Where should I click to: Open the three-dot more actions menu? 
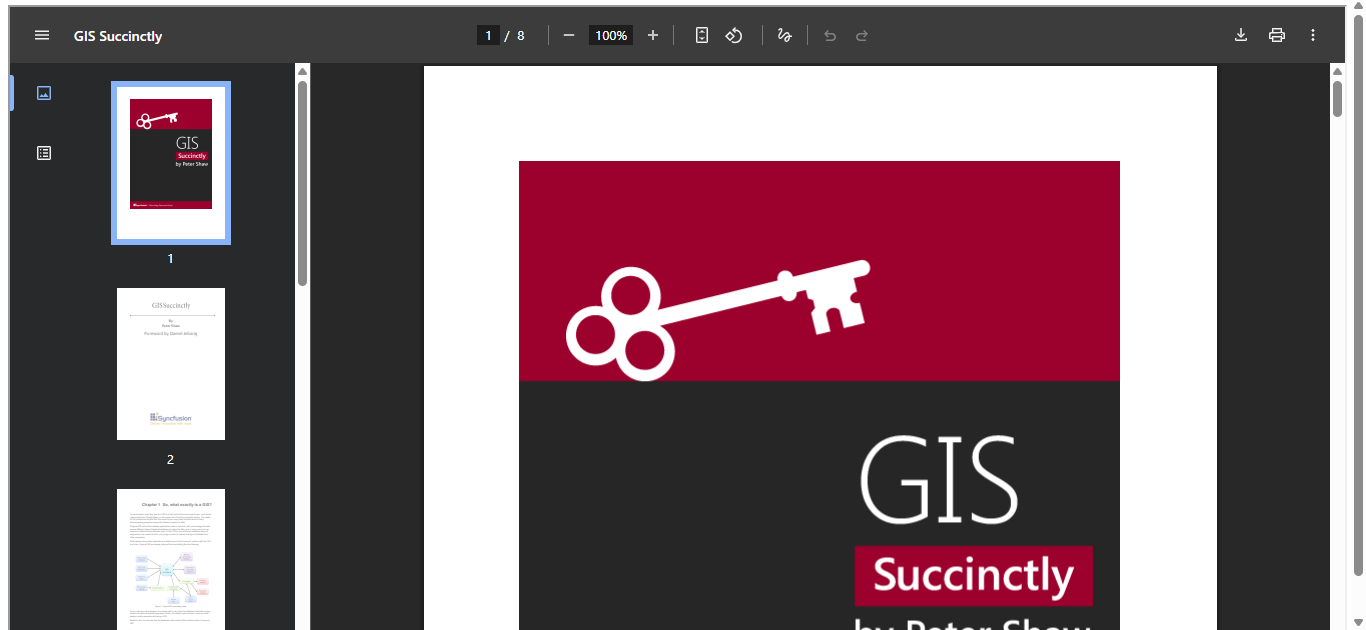click(1313, 35)
